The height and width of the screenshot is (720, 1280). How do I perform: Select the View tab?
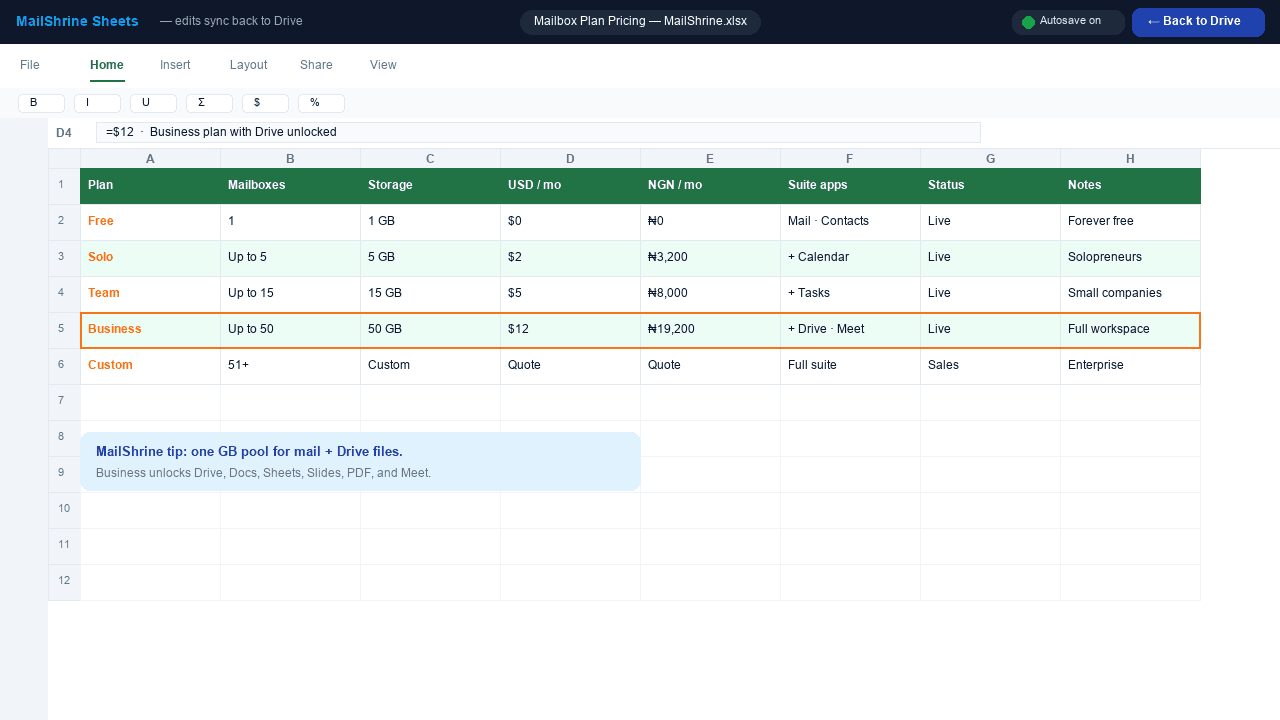[383, 65]
